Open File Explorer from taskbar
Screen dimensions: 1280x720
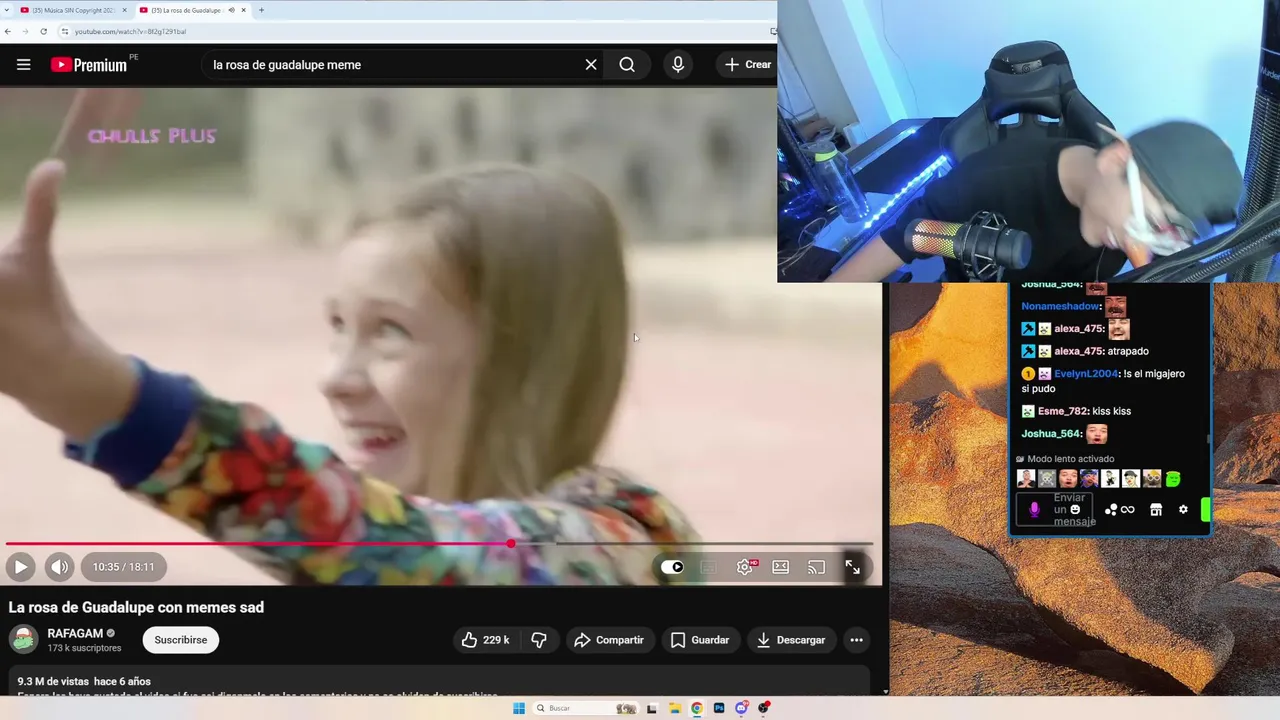point(675,708)
